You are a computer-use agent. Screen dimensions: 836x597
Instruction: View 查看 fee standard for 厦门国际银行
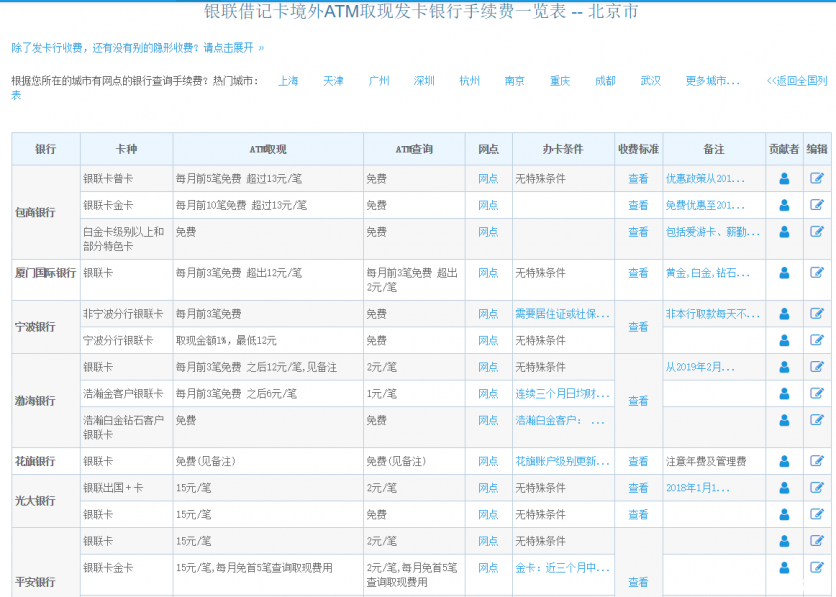point(638,273)
